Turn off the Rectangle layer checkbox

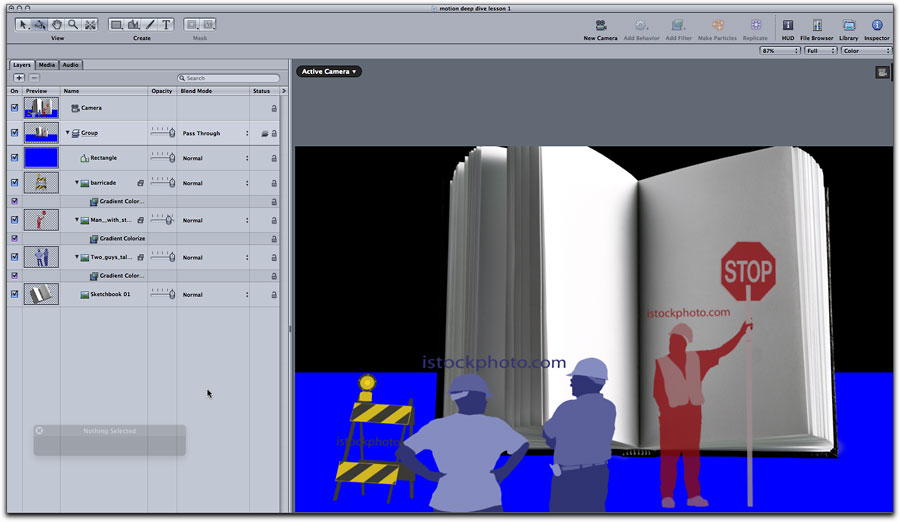coord(14,157)
